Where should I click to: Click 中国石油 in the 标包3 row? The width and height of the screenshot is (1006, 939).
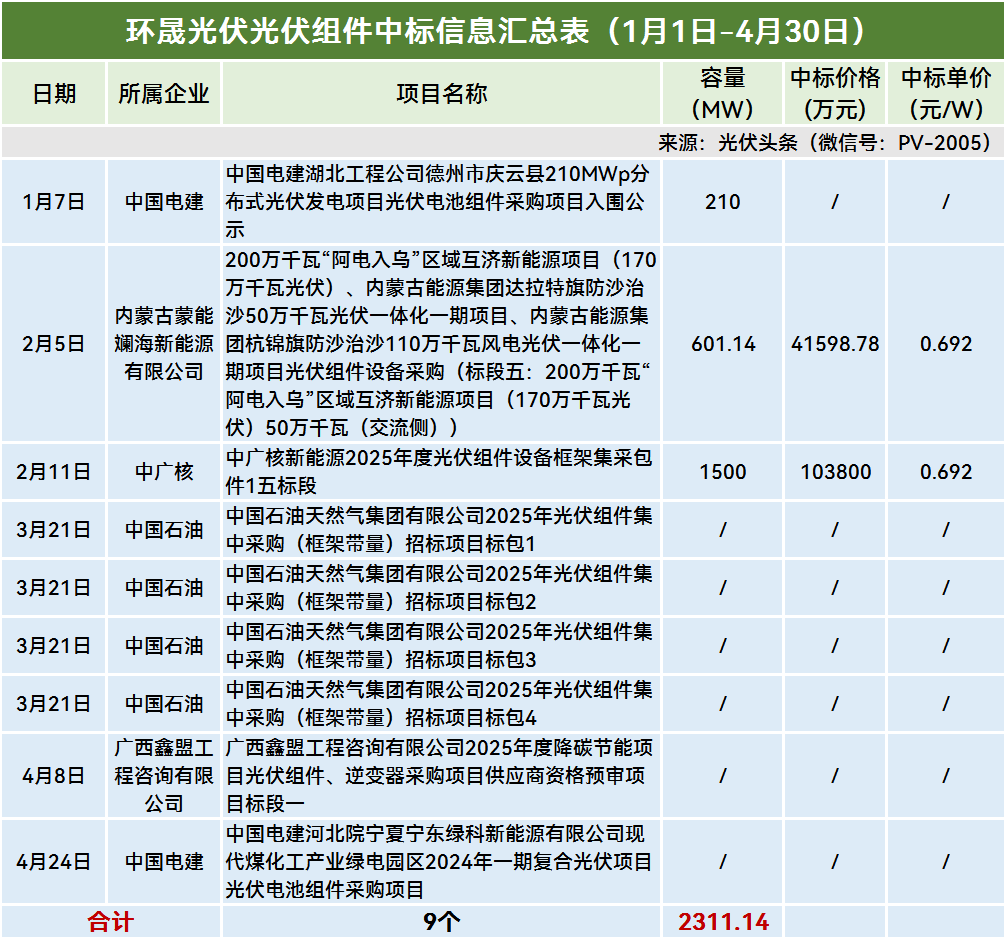164,645
